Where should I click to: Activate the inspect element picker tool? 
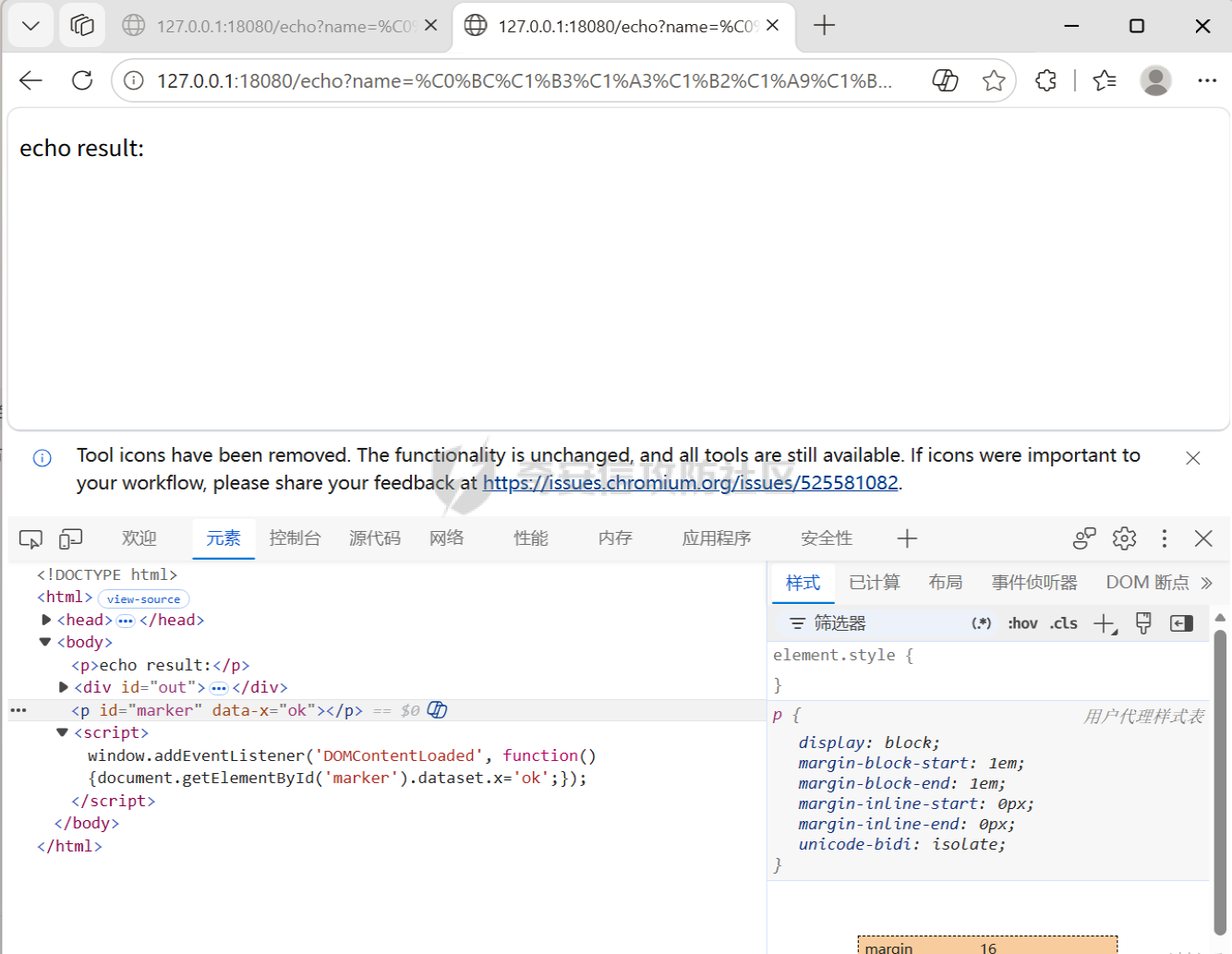(30, 538)
